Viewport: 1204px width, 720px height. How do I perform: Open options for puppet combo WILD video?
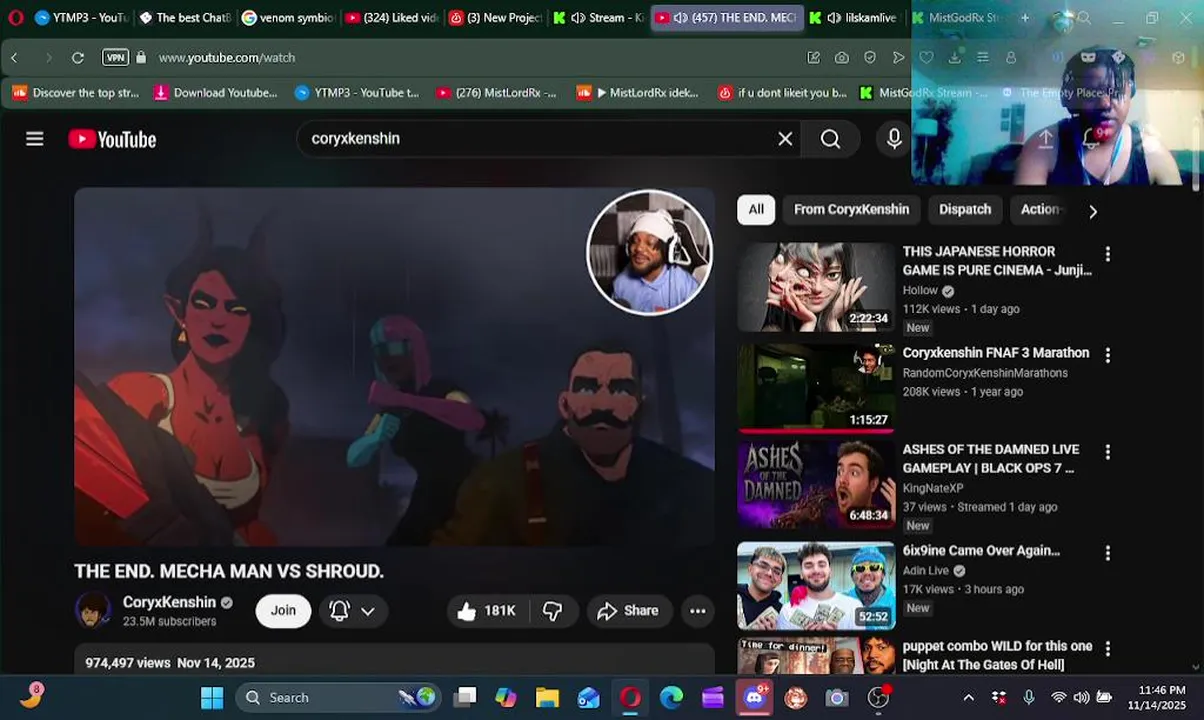click(x=1107, y=649)
